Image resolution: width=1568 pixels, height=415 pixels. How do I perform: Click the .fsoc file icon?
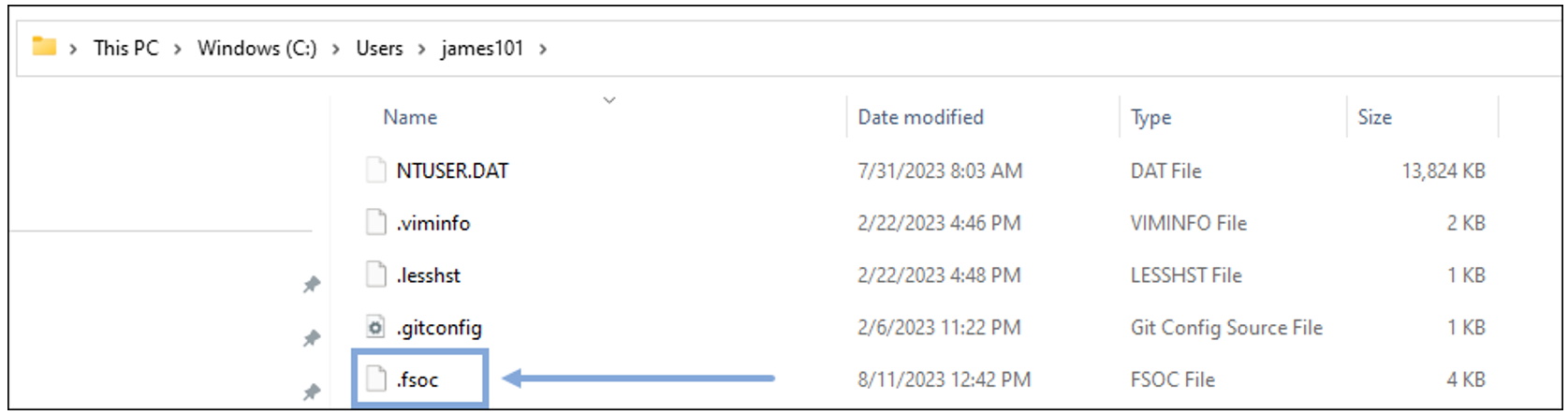[375, 379]
